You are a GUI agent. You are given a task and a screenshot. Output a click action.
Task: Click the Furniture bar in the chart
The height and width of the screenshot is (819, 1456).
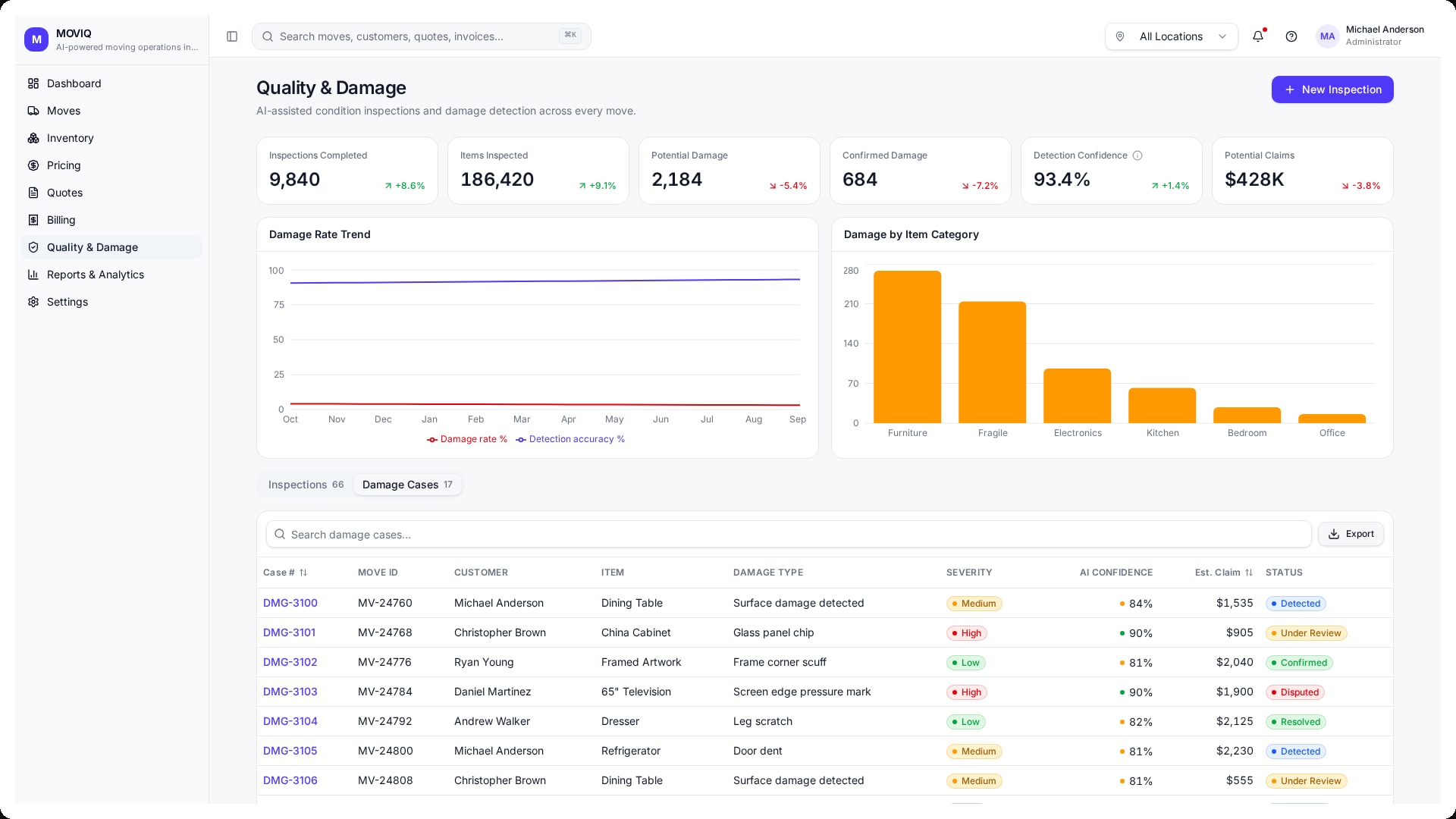pyautogui.click(x=907, y=347)
